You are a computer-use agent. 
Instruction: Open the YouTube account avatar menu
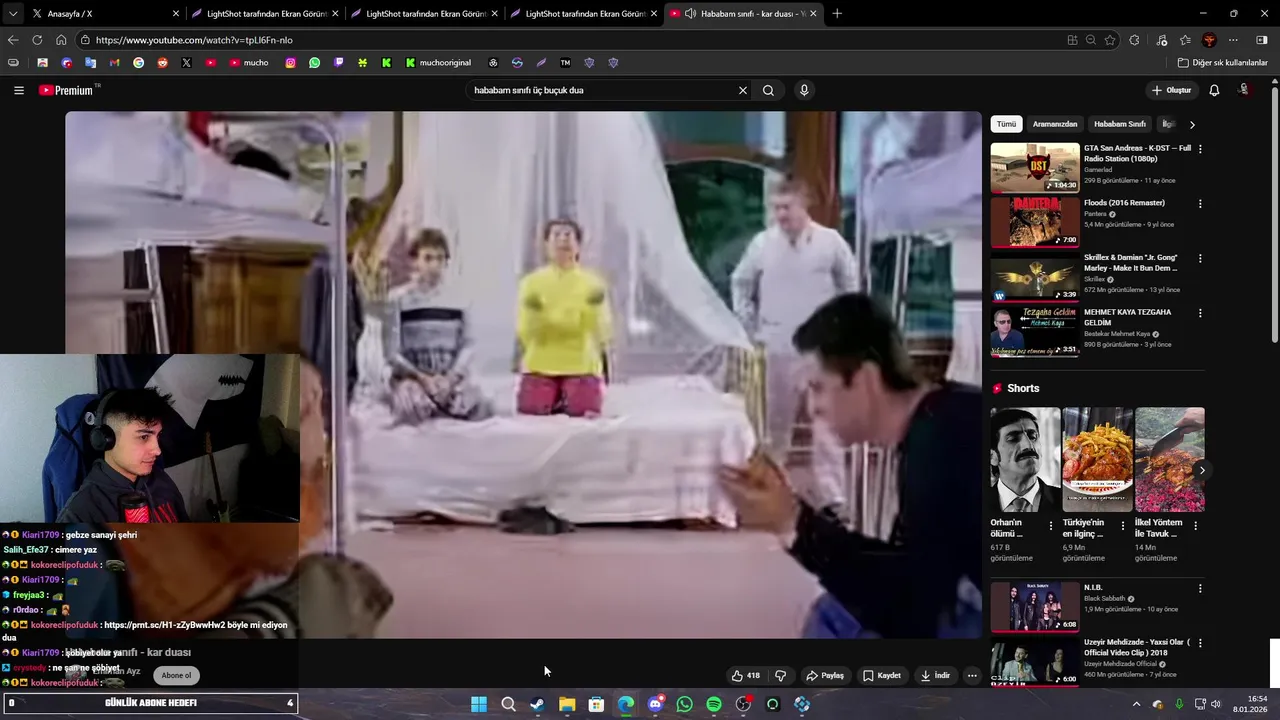point(1245,90)
